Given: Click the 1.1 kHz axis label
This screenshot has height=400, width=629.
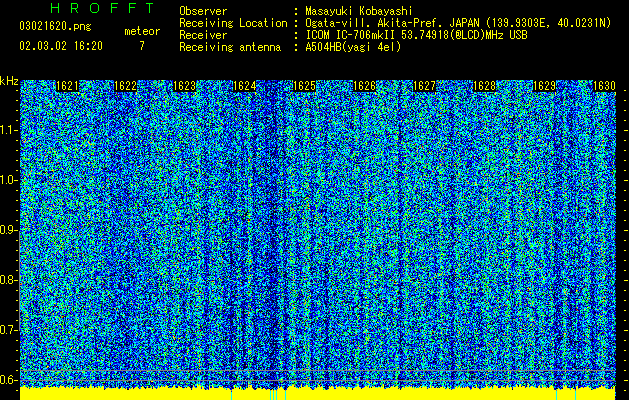Looking at the screenshot, I should click(x=9, y=130).
